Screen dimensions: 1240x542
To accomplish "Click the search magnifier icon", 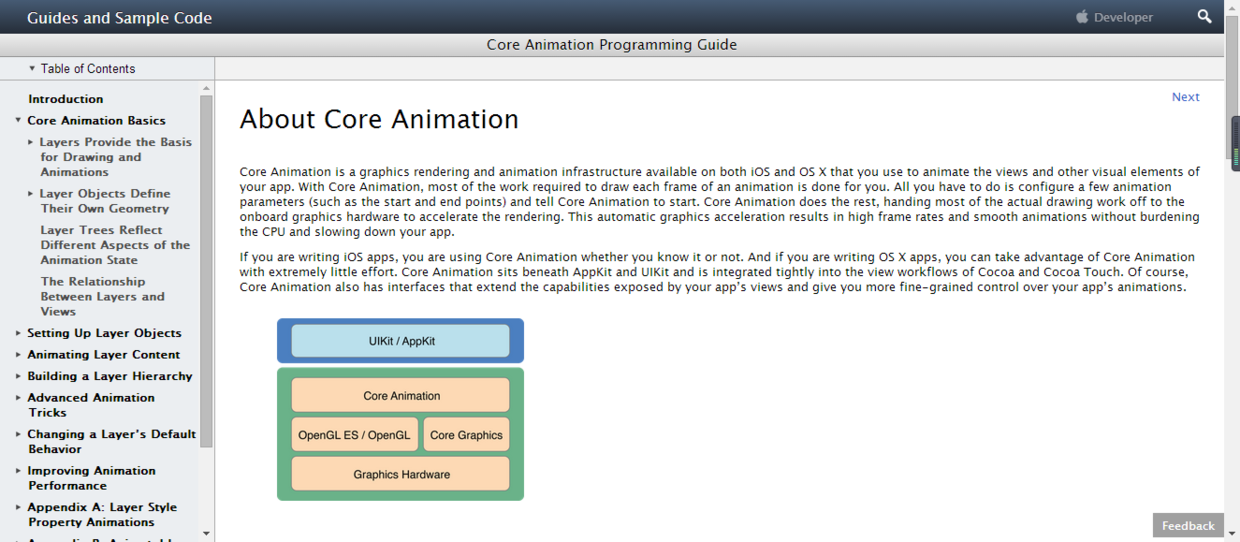I will tap(1204, 17).
